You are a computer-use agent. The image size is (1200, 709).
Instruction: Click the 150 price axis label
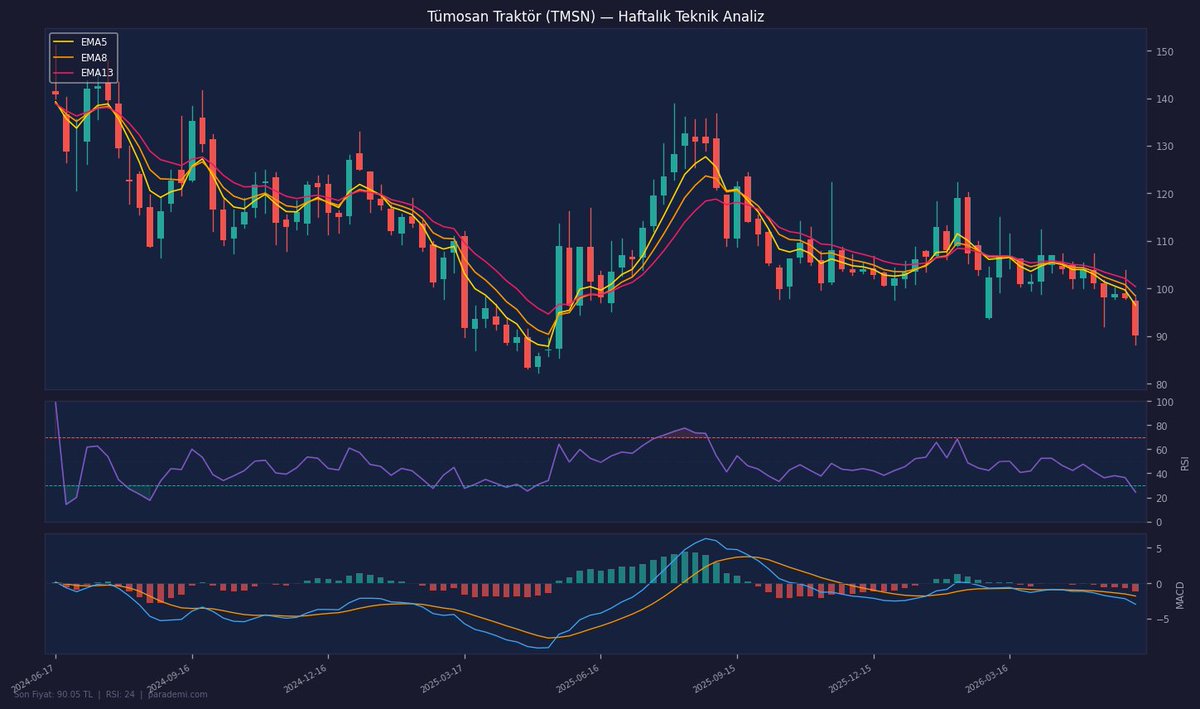click(1166, 52)
